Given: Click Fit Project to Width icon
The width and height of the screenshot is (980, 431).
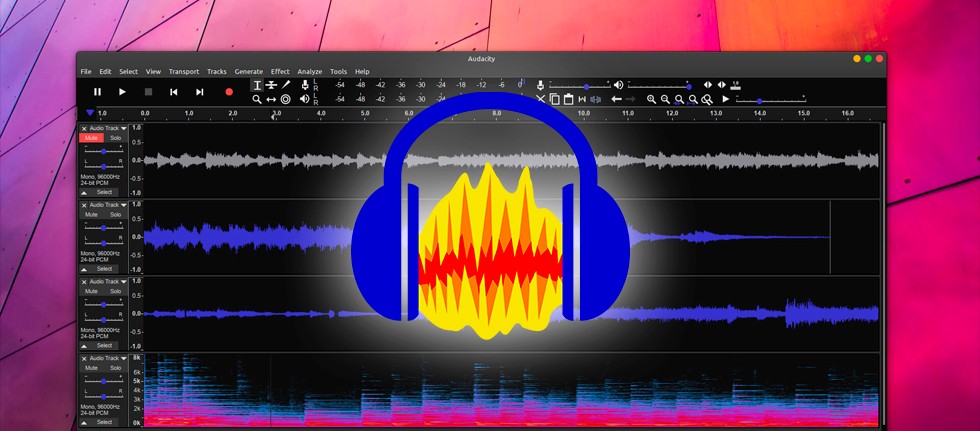Looking at the screenshot, I should pyautogui.click(x=693, y=99).
